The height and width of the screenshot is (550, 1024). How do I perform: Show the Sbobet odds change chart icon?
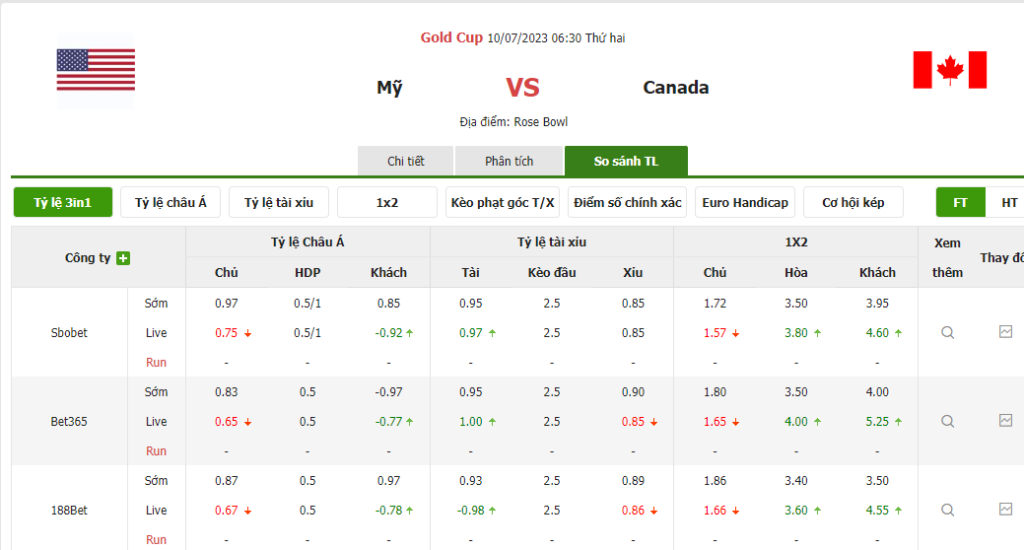point(1005,332)
